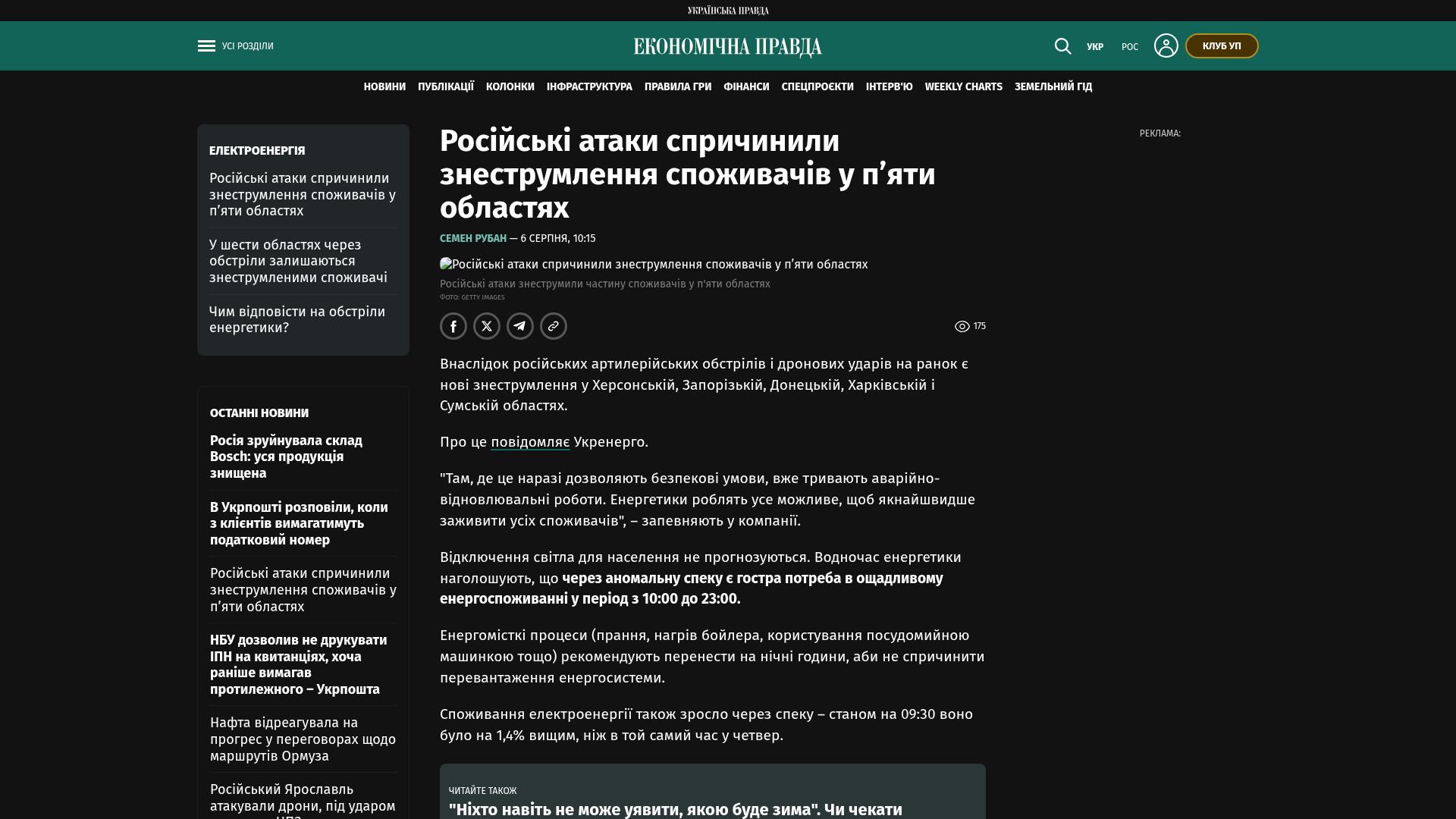This screenshot has width=1456, height=819.
Task: Click the Реклама label
Action: 1160,133
